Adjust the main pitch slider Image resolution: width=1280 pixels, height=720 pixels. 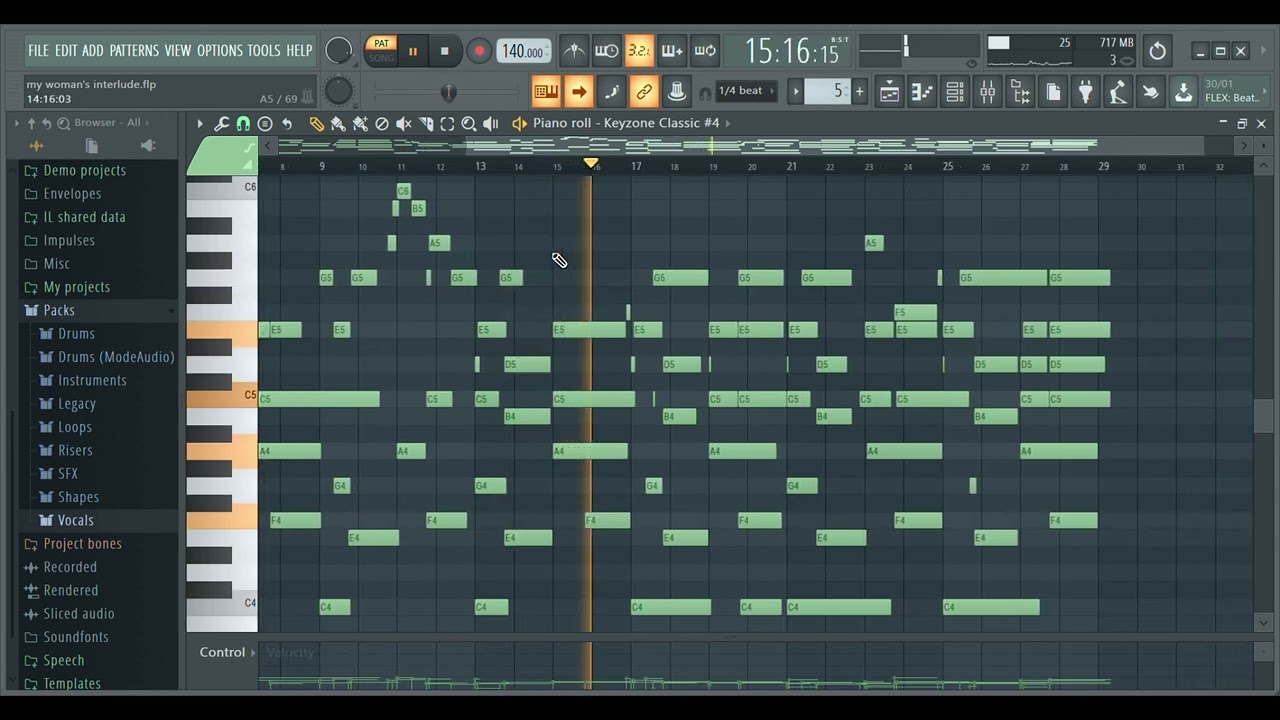[448, 93]
